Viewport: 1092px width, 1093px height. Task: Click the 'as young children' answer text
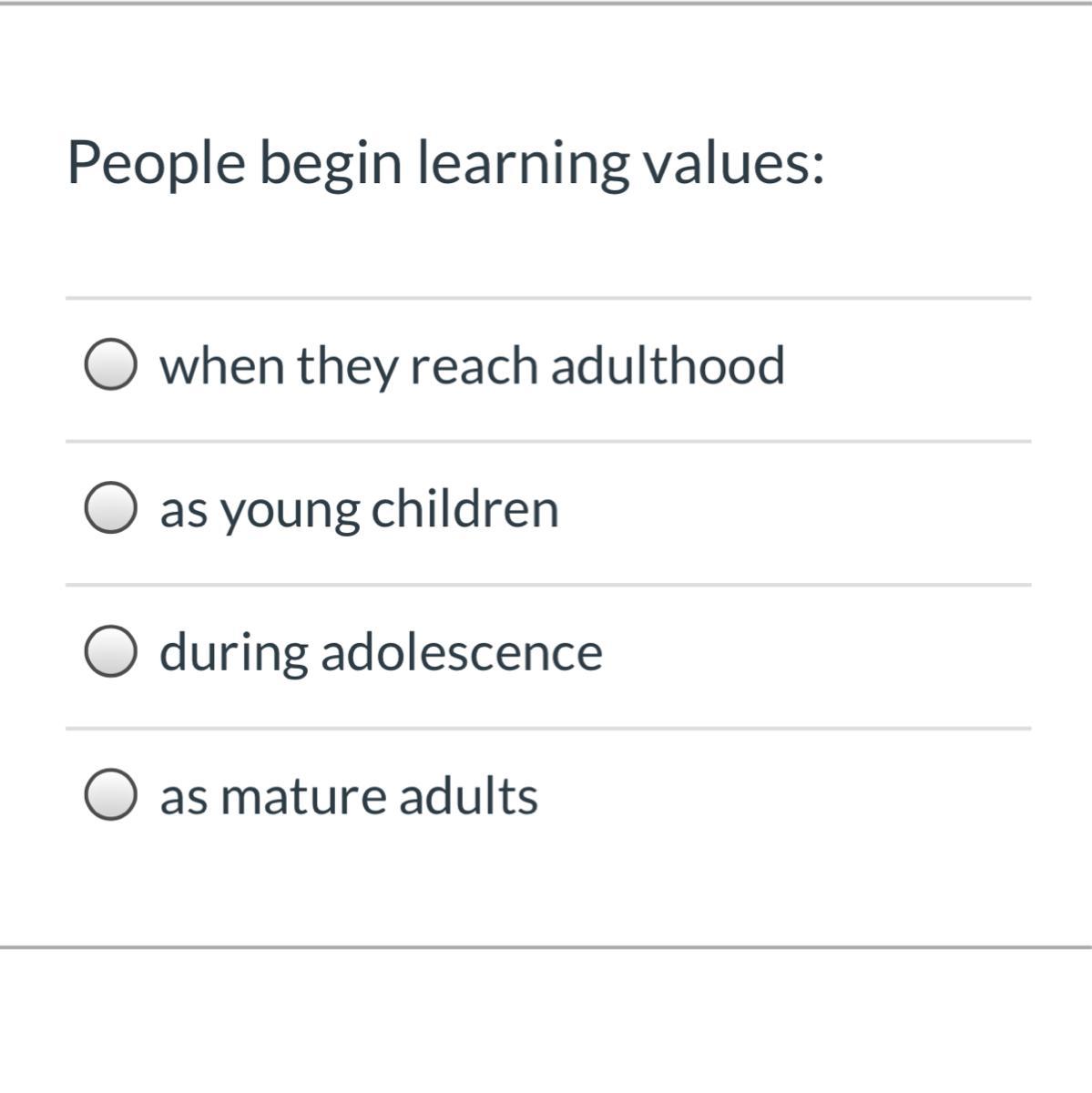point(359,510)
